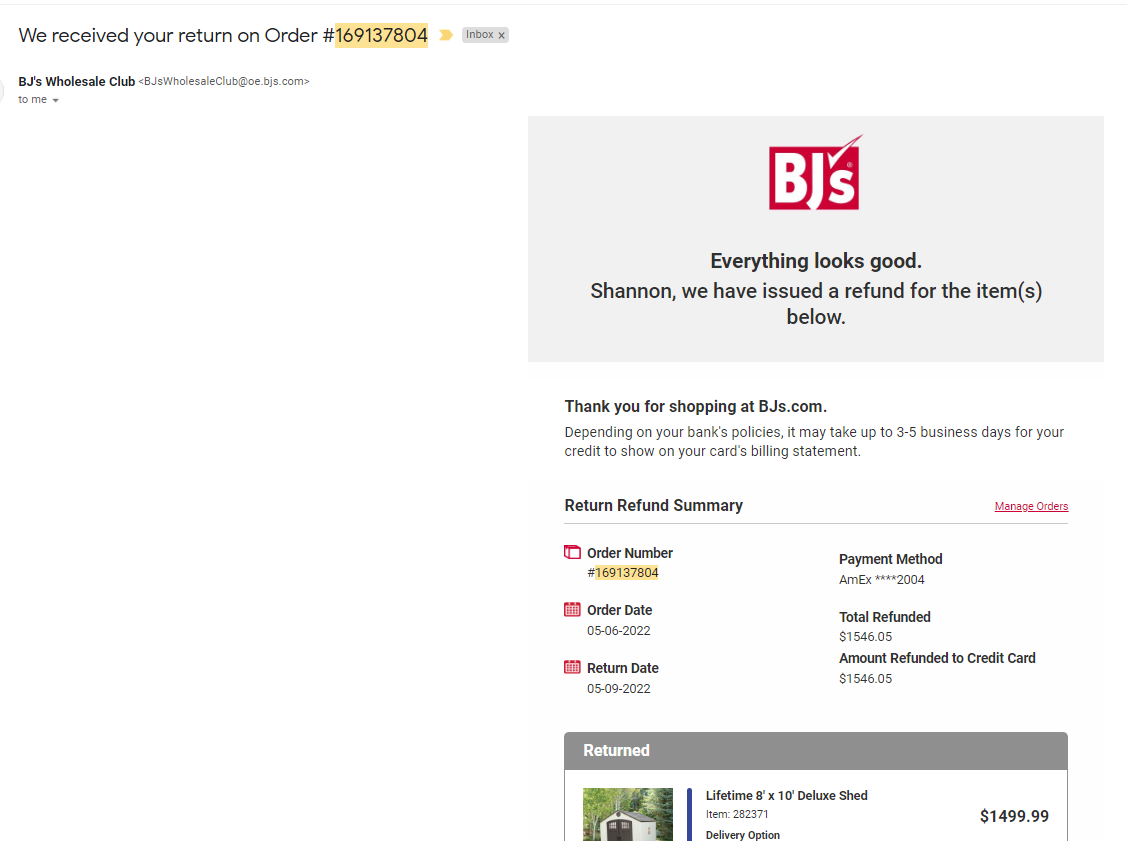Expand the 'to me' recipient details arrow
1127x841 pixels.
(55, 100)
